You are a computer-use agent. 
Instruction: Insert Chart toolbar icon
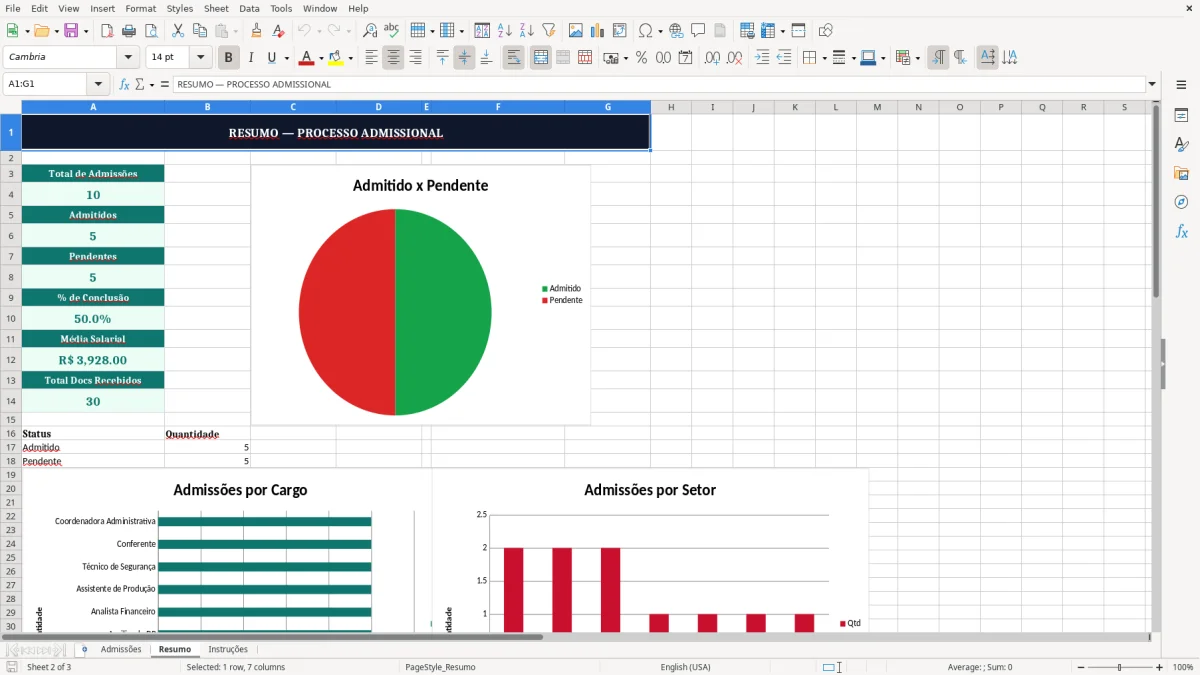[x=598, y=31]
